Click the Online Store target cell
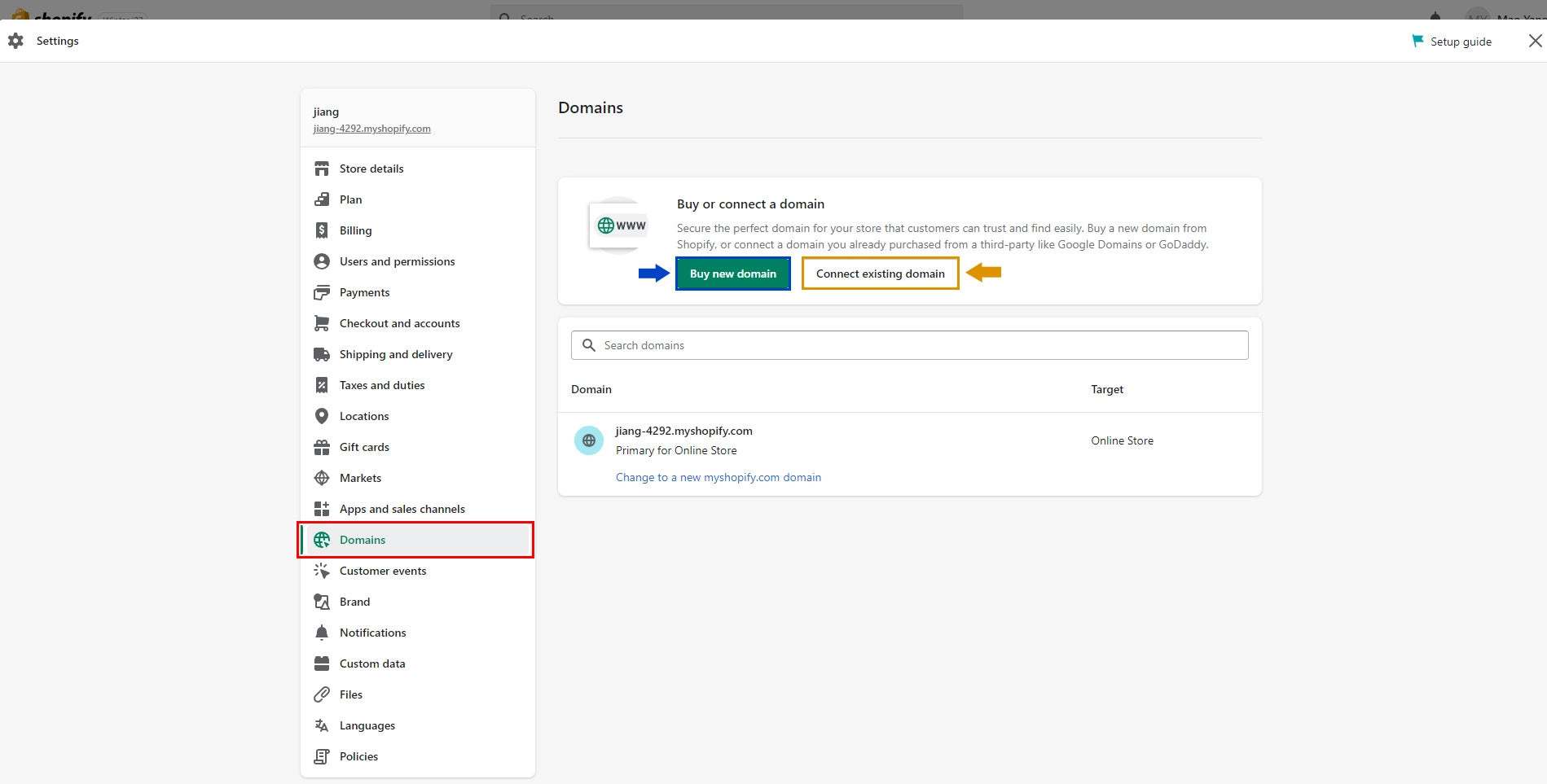 tap(1123, 440)
